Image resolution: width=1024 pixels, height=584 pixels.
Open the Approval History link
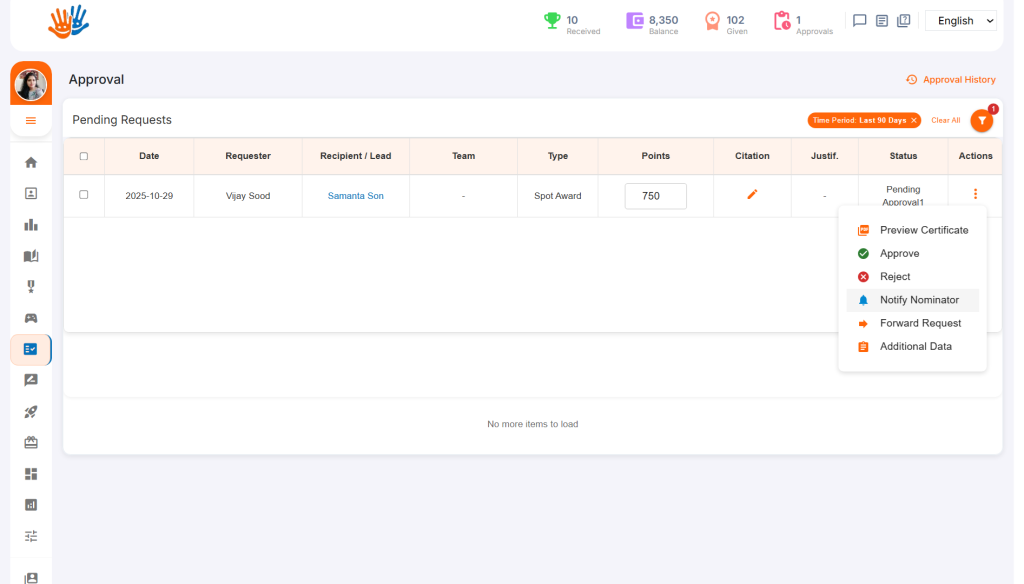[951, 80]
